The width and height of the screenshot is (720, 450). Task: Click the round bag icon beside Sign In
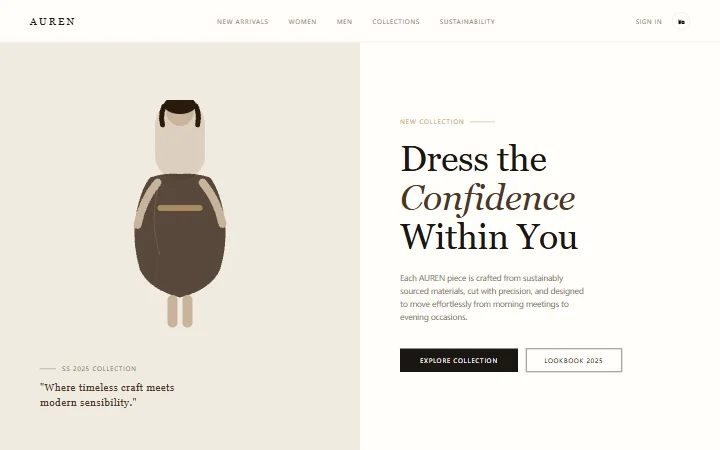[681, 22]
